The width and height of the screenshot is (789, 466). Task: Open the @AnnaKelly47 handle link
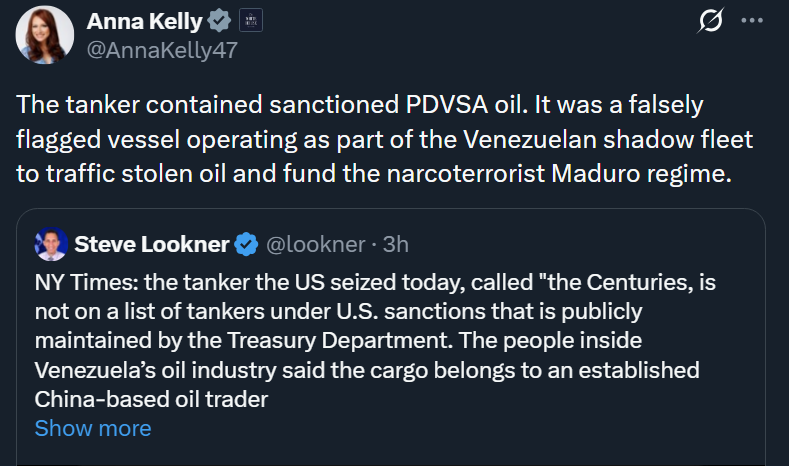pyautogui.click(x=166, y=50)
